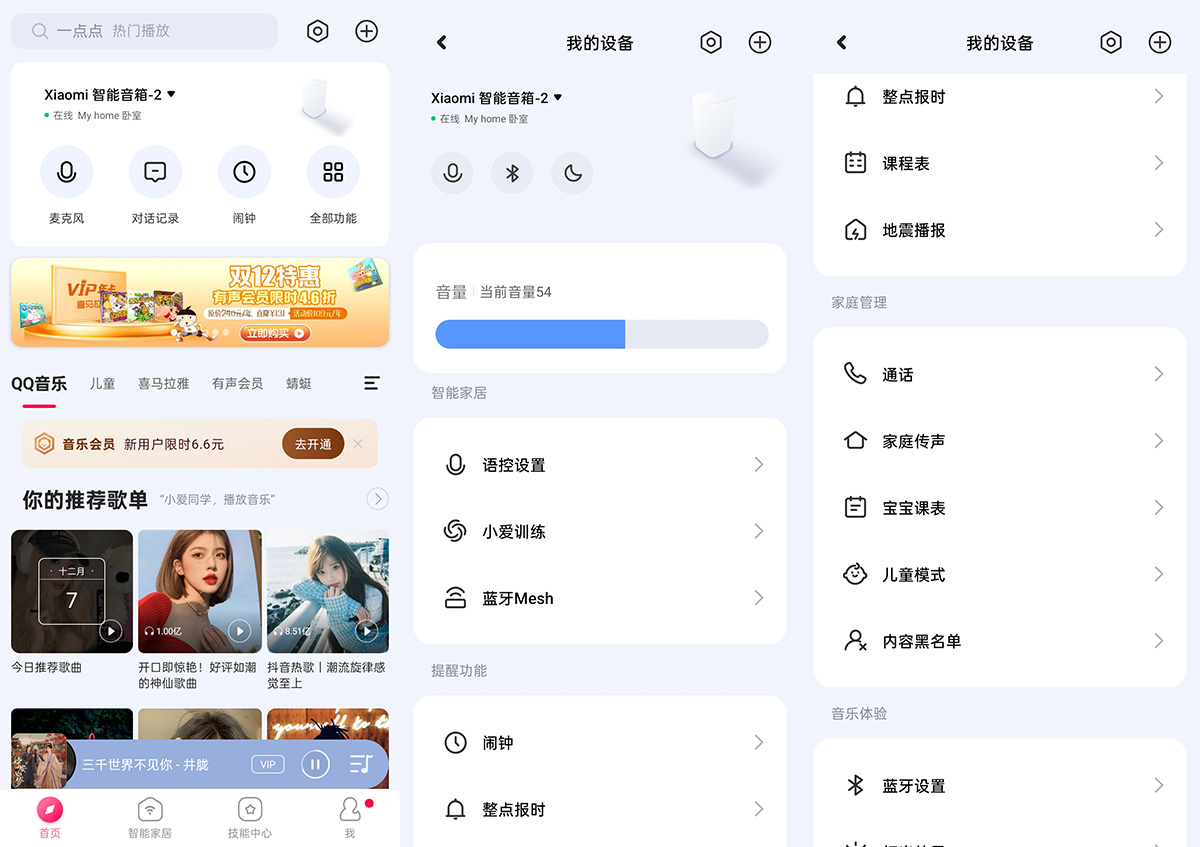Tap the 宝宝课表 schedule icon
Image resolution: width=1200 pixels, height=847 pixels.
pyautogui.click(x=855, y=507)
